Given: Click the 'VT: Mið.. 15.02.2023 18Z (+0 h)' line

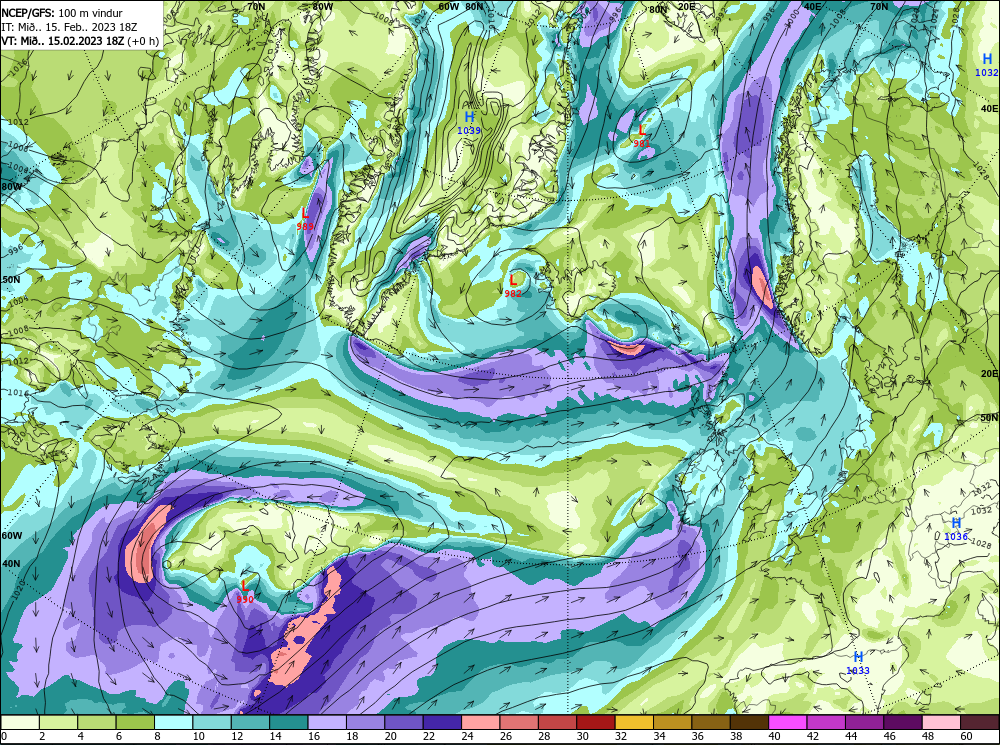Looking at the screenshot, I should pos(80,41).
